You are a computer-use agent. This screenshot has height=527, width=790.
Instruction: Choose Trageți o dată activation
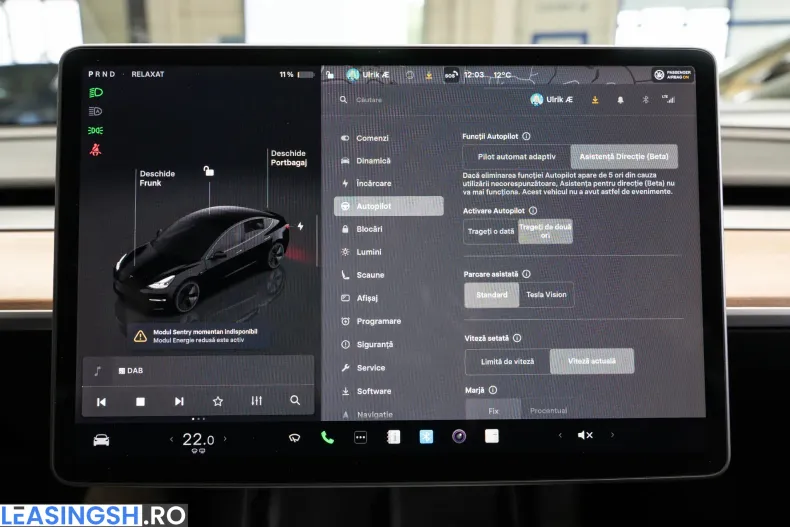tap(491, 231)
